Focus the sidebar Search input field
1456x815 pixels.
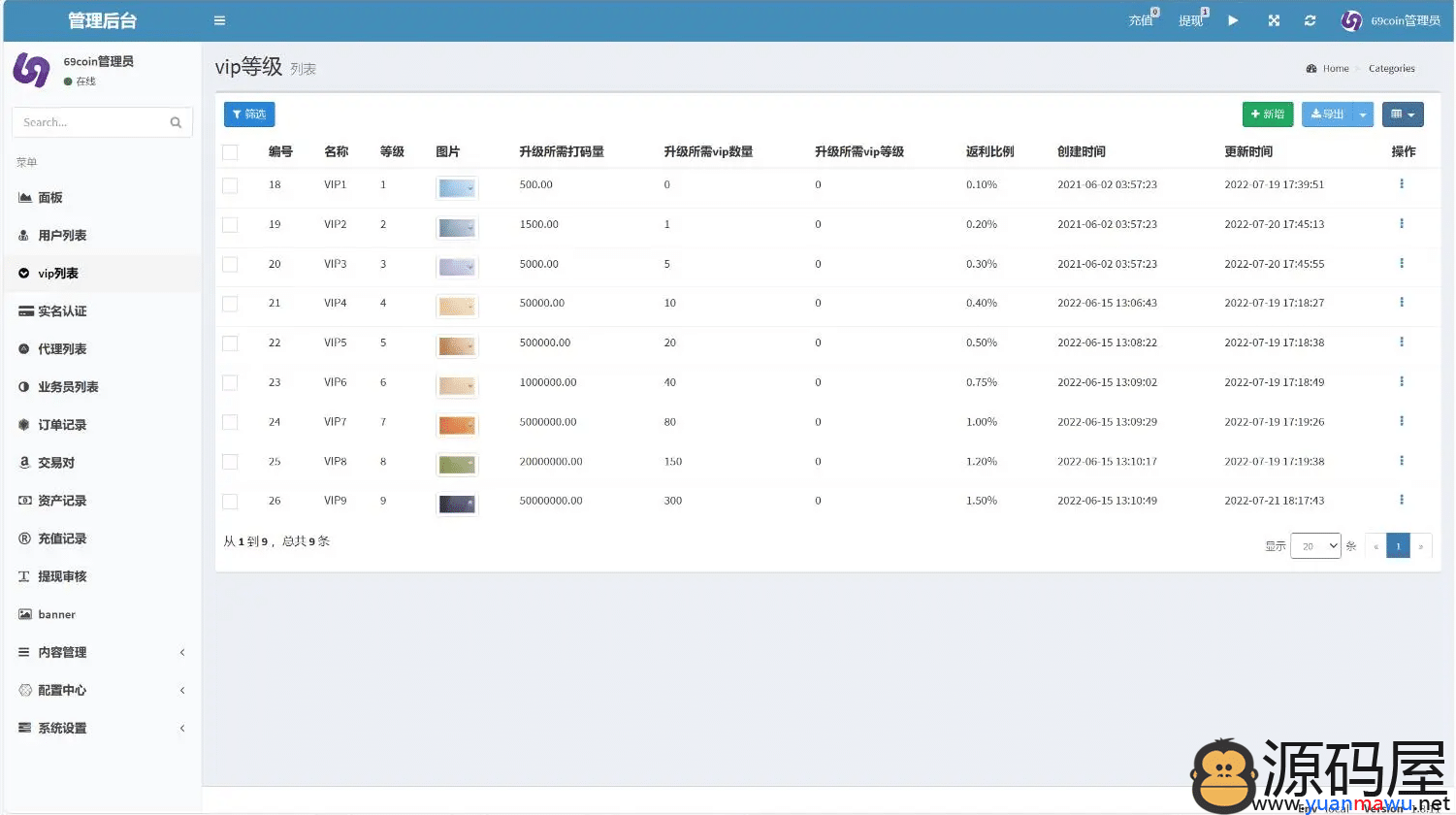[x=90, y=122]
